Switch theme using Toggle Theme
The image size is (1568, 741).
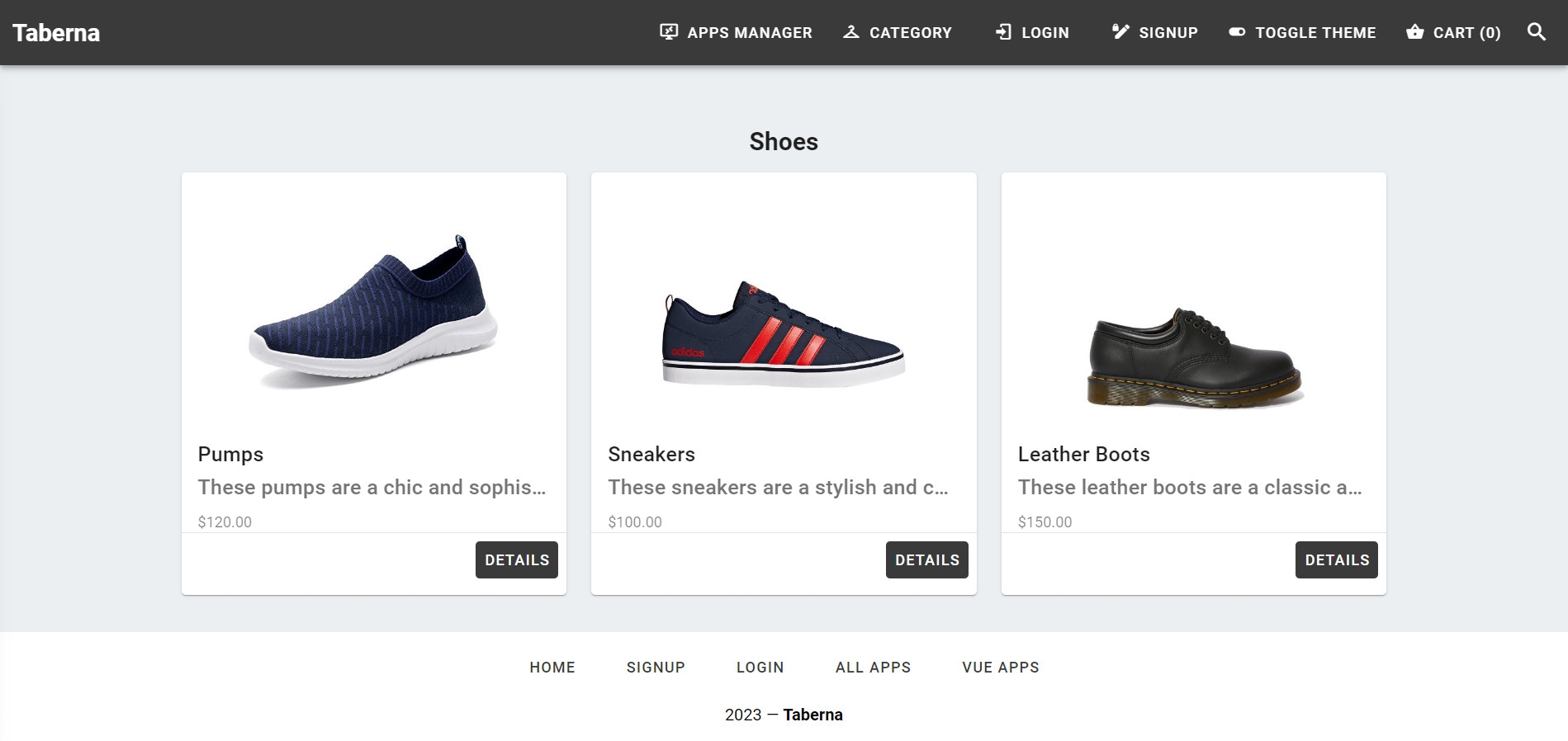[x=1302, y=32]
